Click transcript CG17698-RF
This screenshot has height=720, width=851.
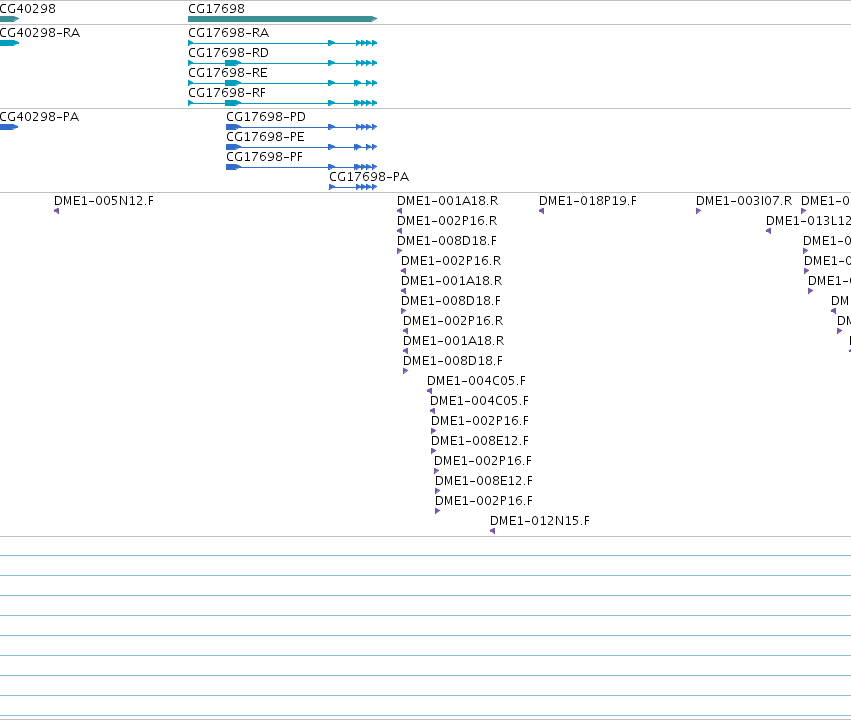click(x=227, y=93)
